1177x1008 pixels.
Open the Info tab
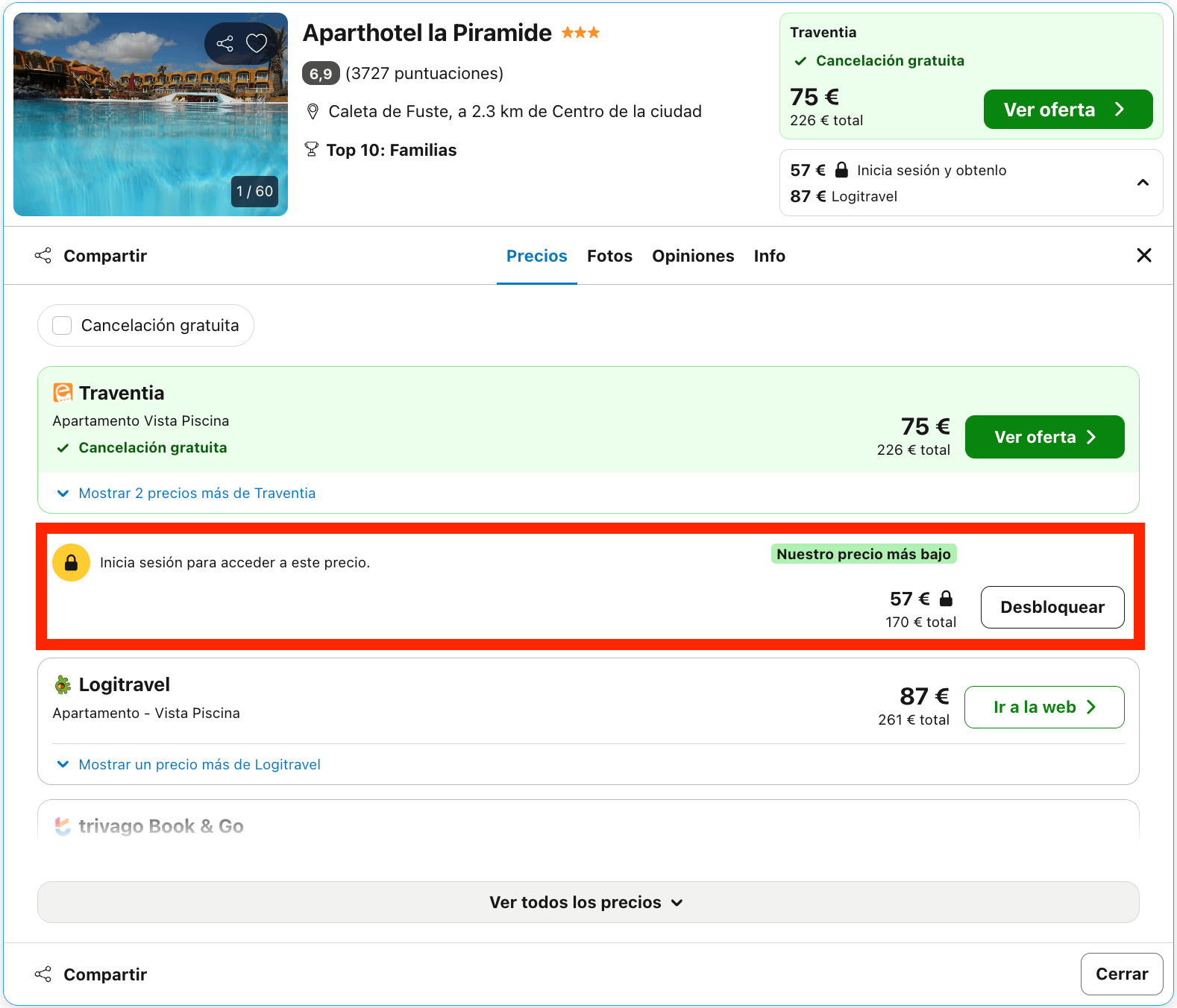pyautogui.click(x=769, y=256)
